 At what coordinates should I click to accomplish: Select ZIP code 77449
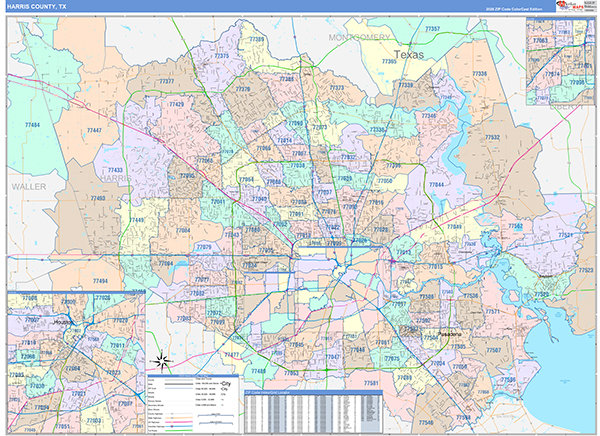coord(137,220)
